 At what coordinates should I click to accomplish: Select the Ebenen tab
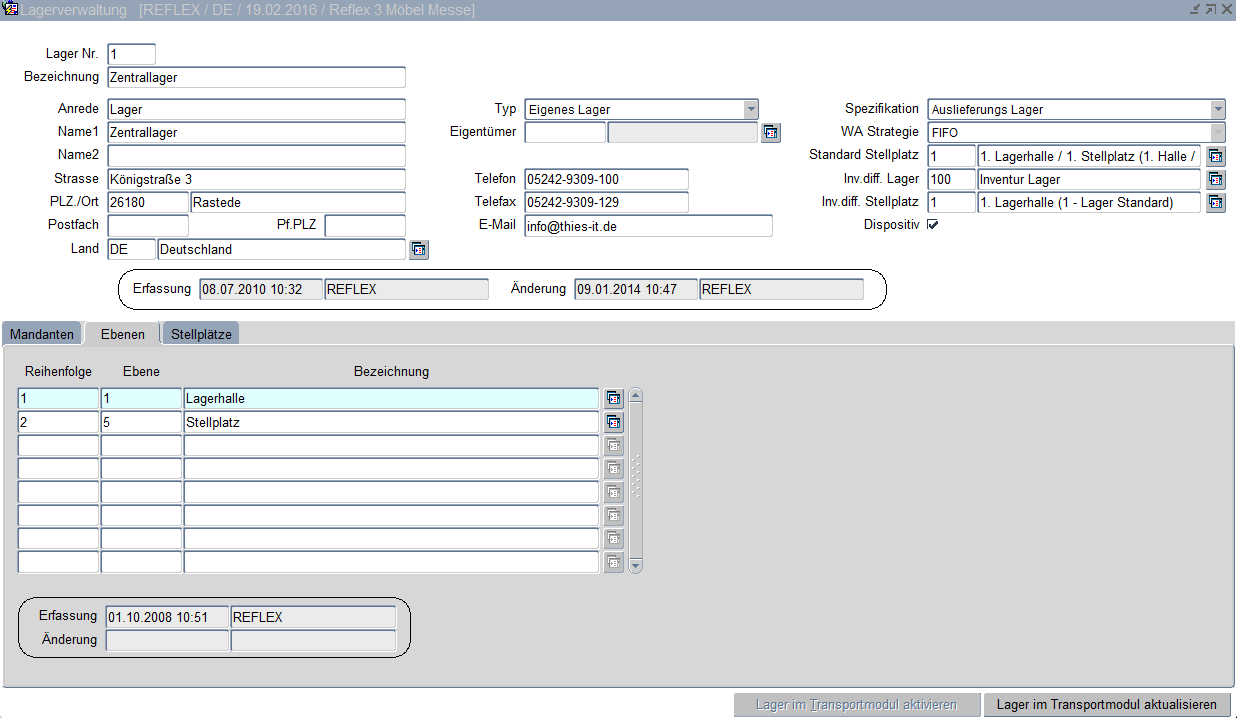pos(123,334)
